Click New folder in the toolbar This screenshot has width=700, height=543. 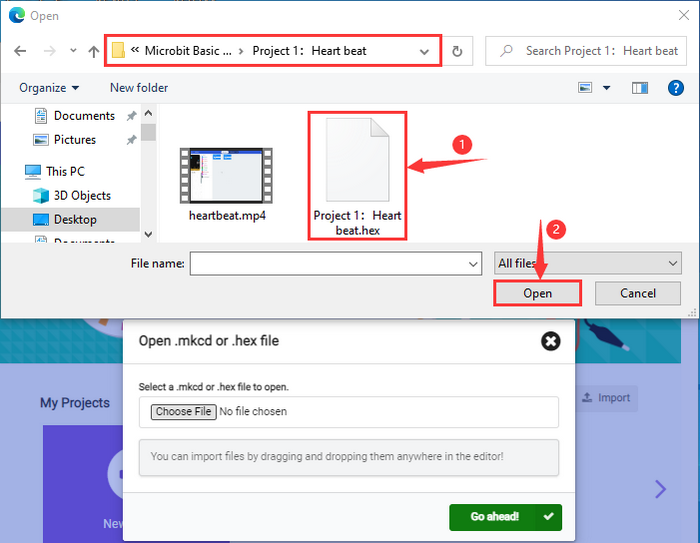(x=139, y=88)
